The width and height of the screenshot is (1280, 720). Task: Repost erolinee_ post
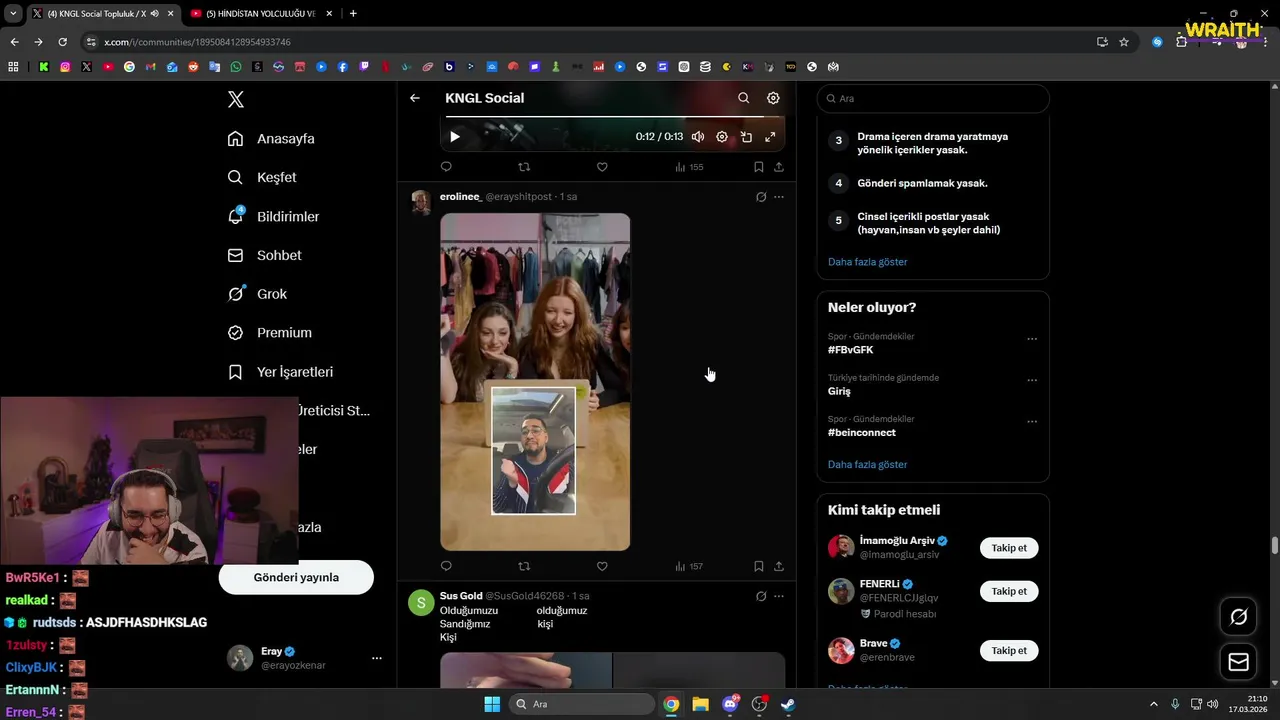[524, 566]
